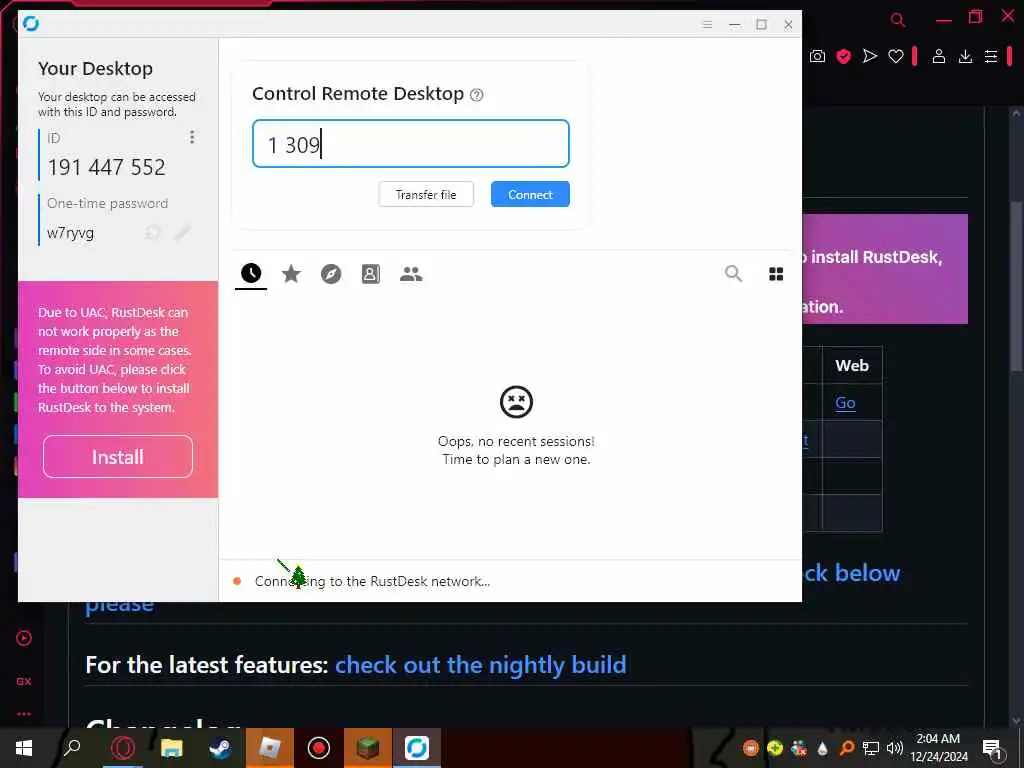Select the Recent sessions clock tab

(x=251, y=274)
